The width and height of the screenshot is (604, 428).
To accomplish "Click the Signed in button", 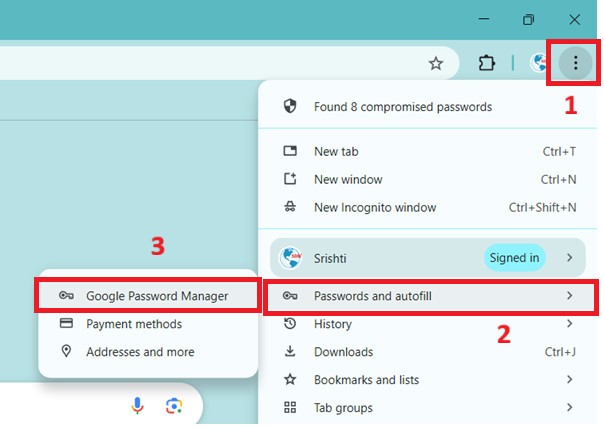I will pyautogui.click(x=514, y=258).
